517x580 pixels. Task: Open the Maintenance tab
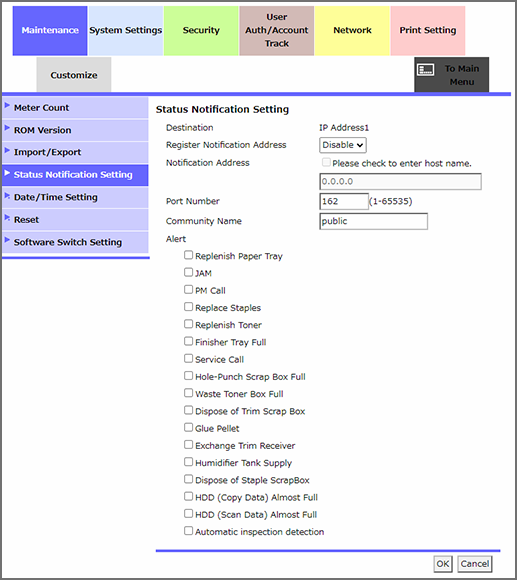(50, 31)
